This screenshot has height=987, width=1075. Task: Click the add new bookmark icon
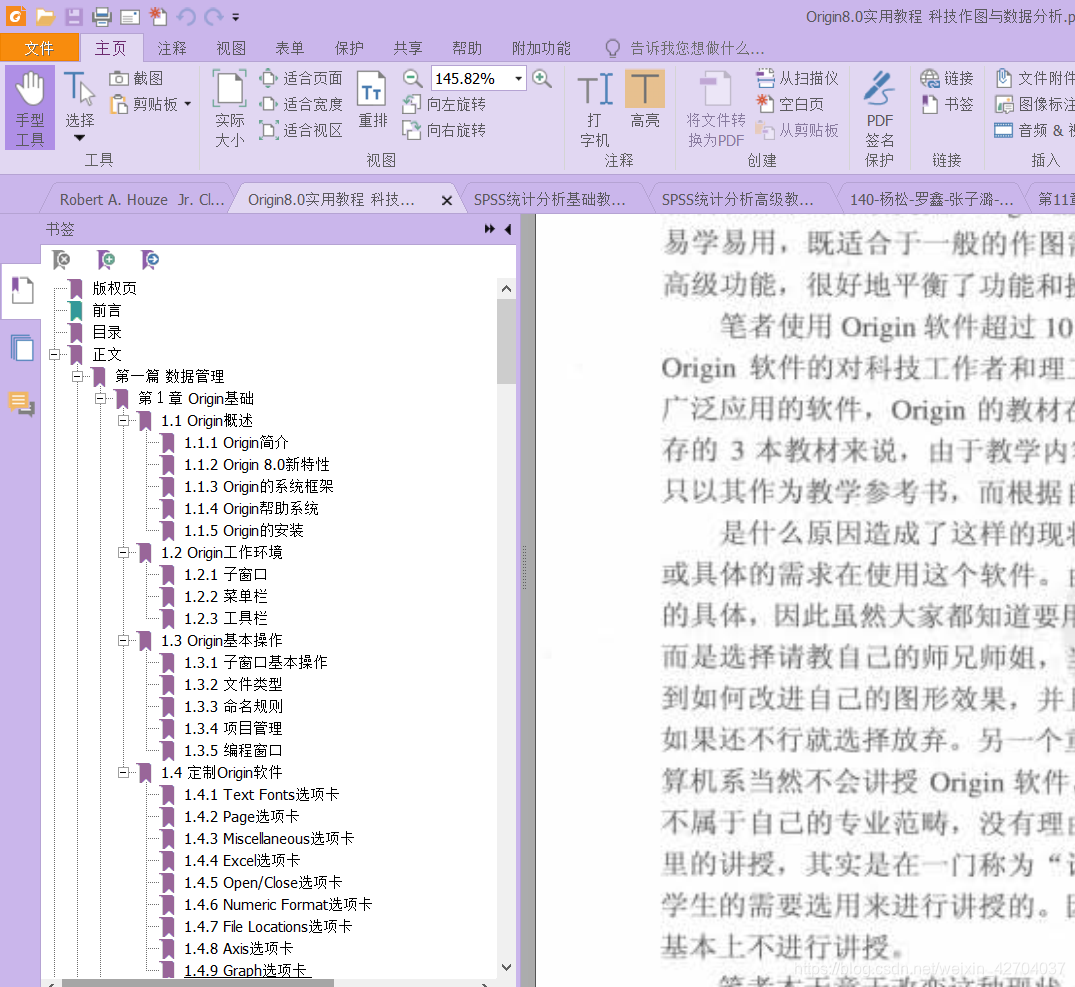coord(106,259)
